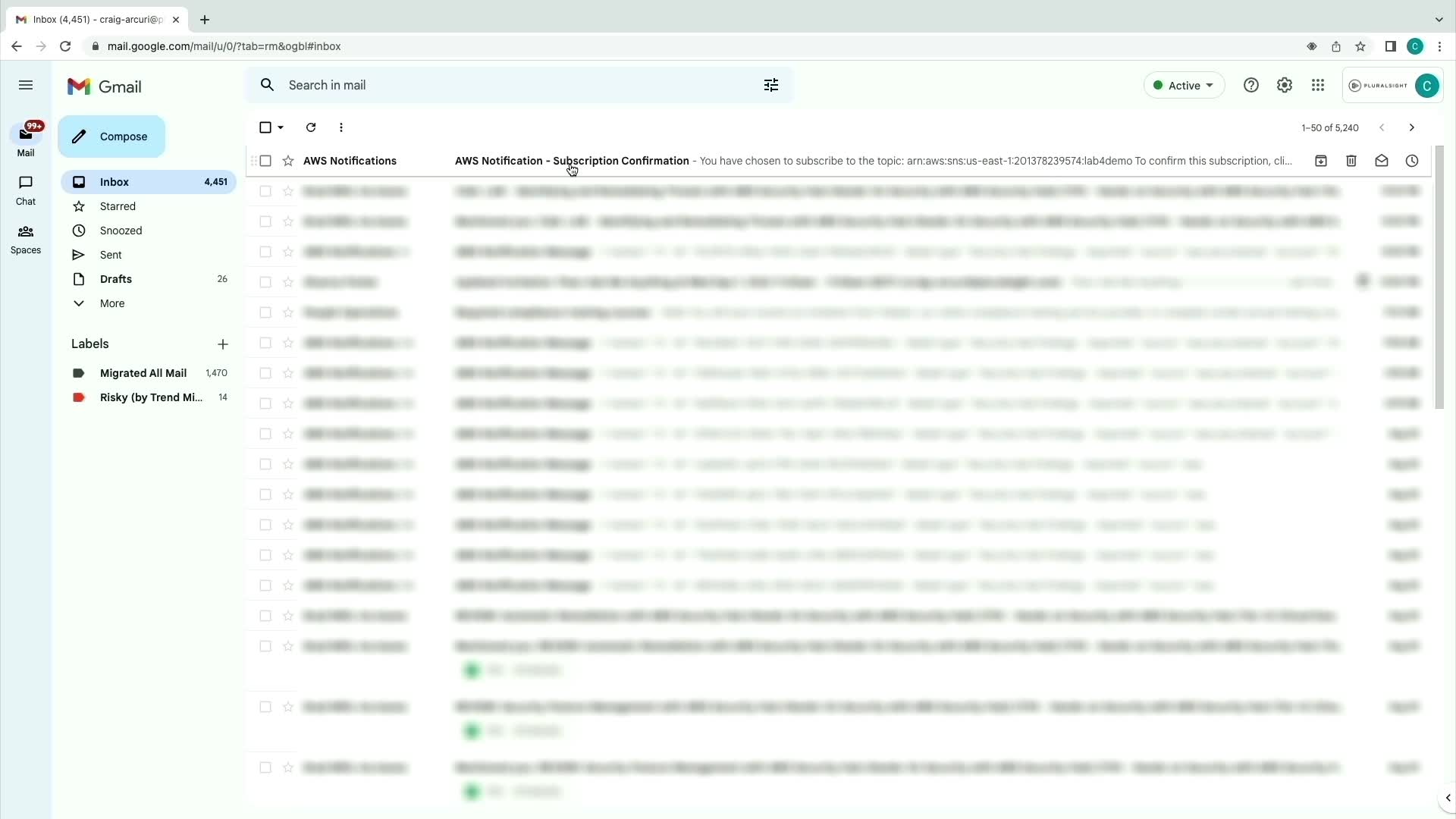Refresh the inbox
Viewport: 1456px width, 819px height.
tap(311, 127)
